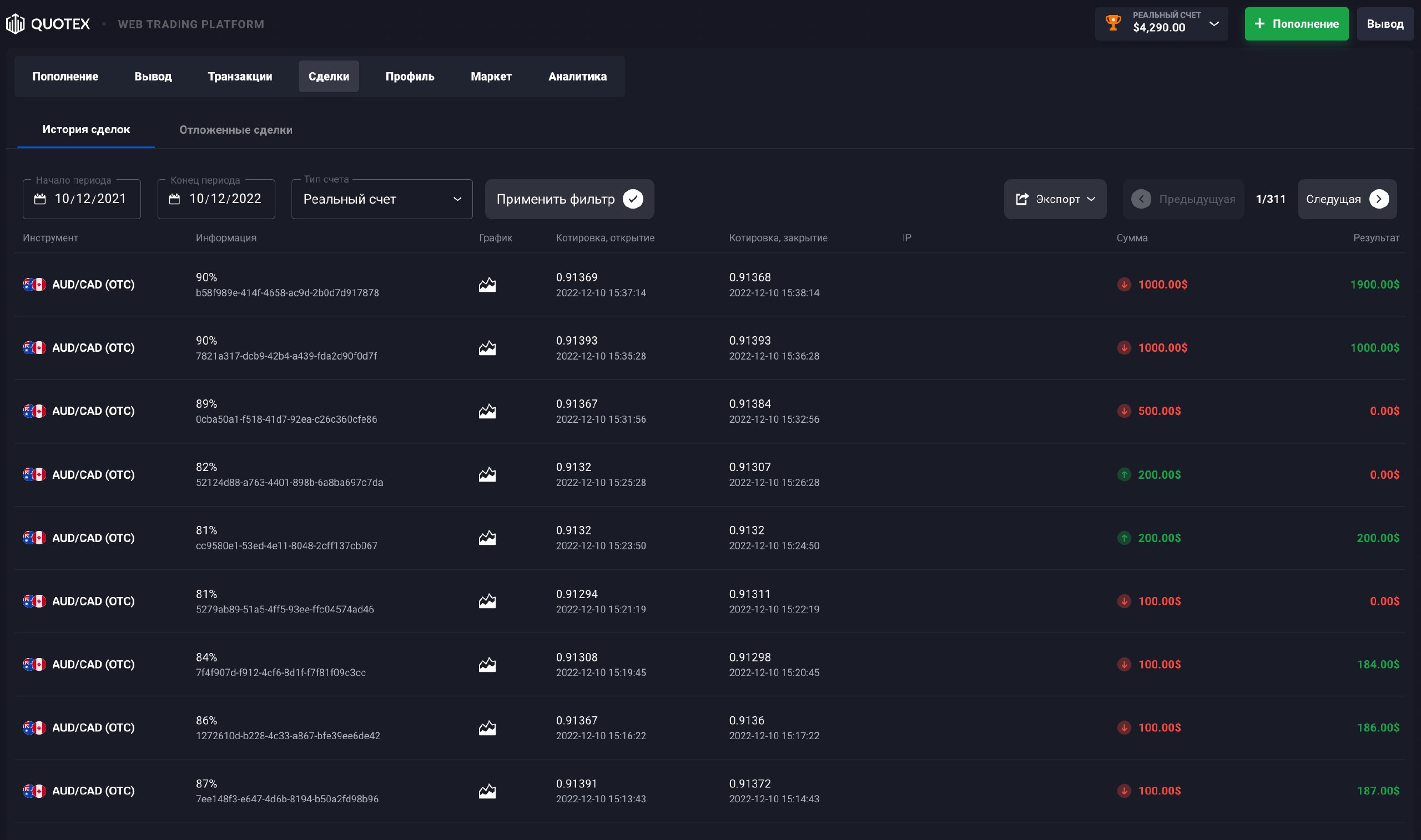
Task: Click the Котировка, открытие column header
Action: (605, 239)
